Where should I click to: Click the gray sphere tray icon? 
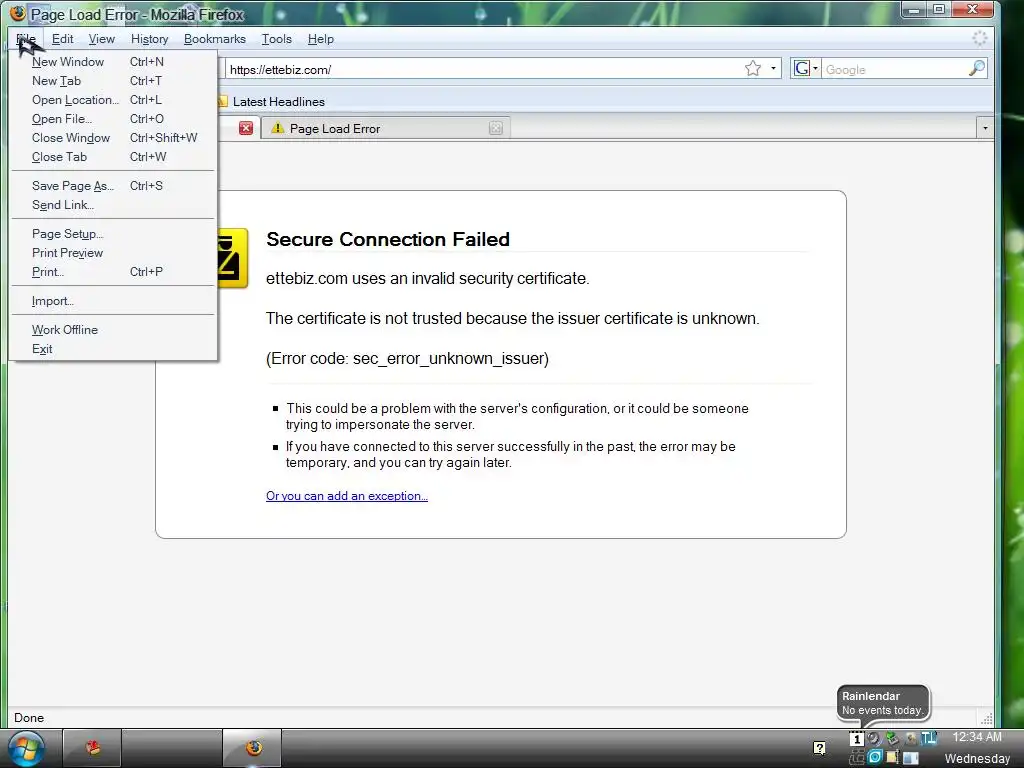point(874,739)
